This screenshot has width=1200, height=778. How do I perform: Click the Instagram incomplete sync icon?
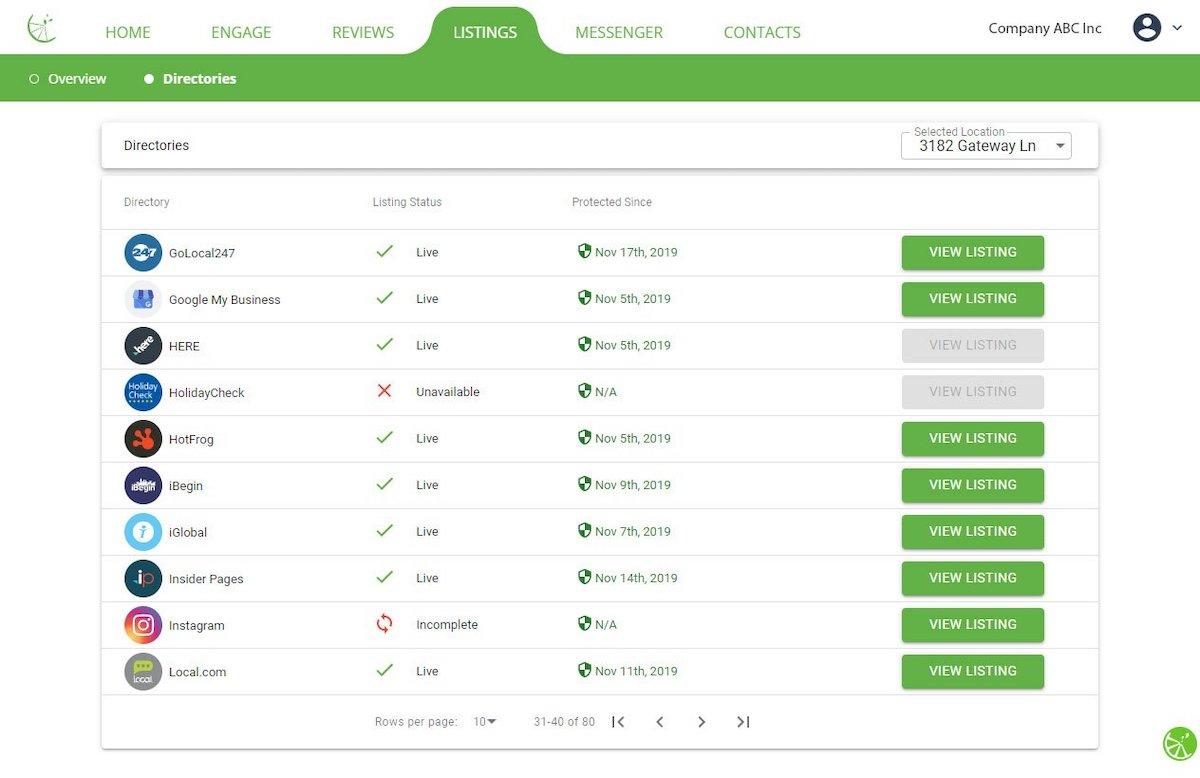click(x=384, y=625)
